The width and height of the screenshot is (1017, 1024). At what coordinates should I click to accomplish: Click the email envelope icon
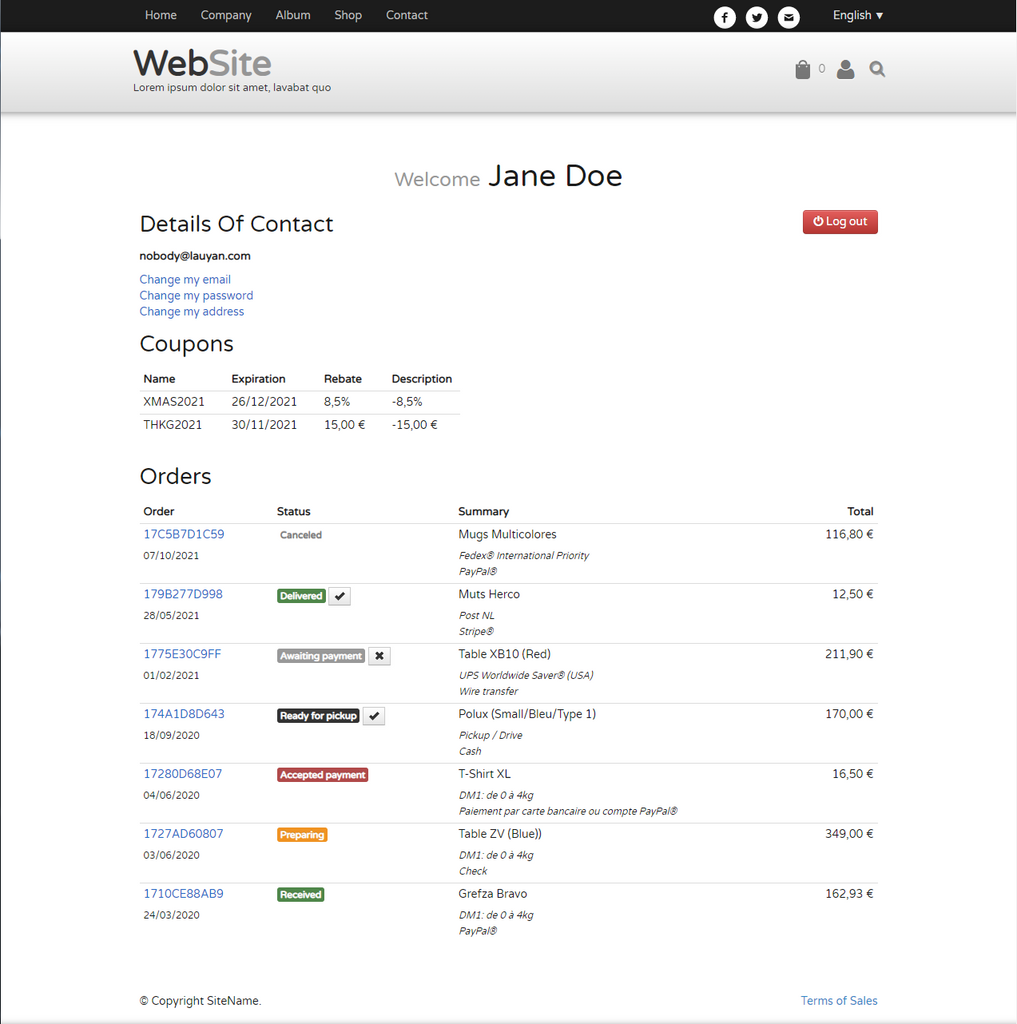788,17
